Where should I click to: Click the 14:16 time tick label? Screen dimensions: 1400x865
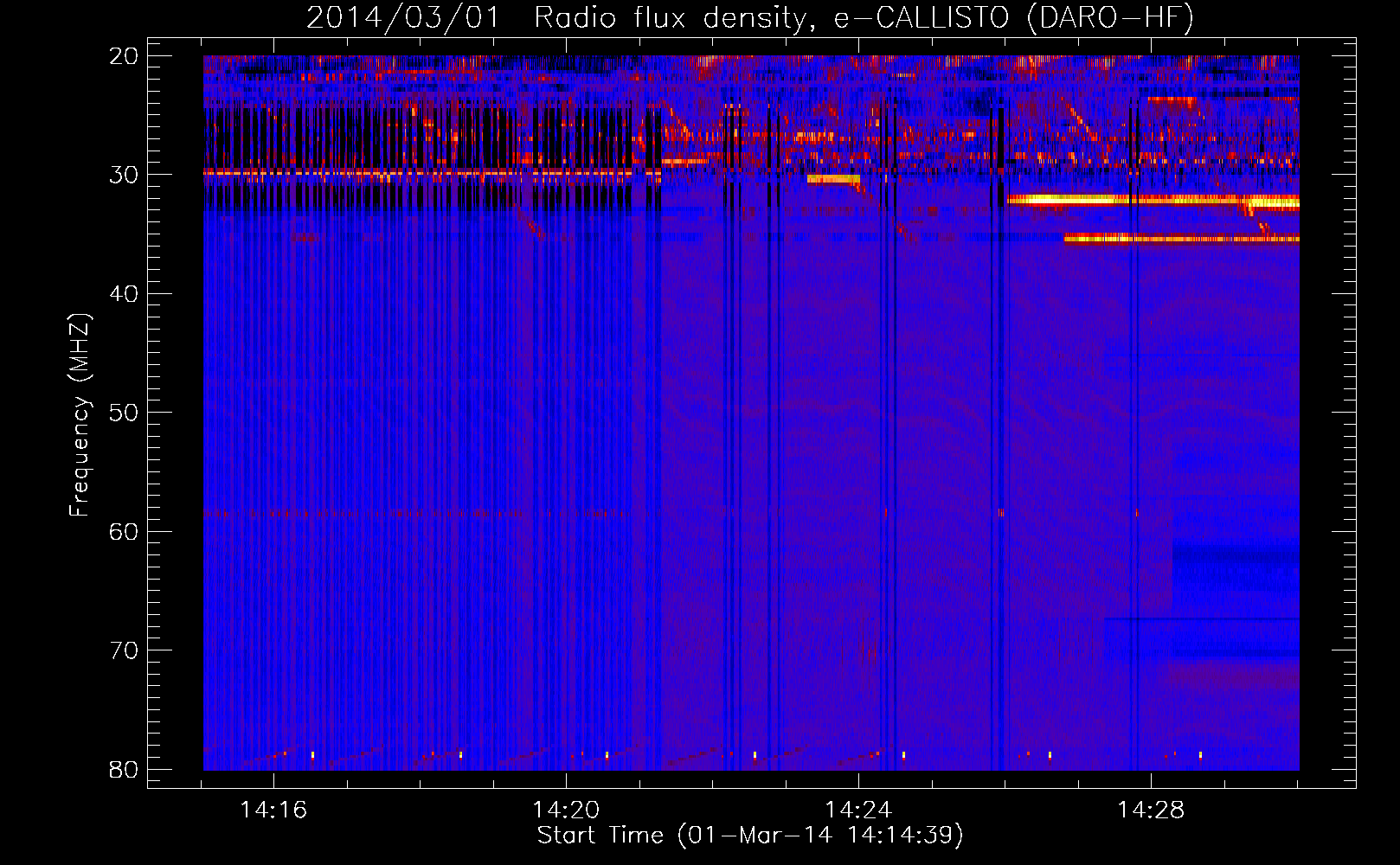(x=273, y=811)
